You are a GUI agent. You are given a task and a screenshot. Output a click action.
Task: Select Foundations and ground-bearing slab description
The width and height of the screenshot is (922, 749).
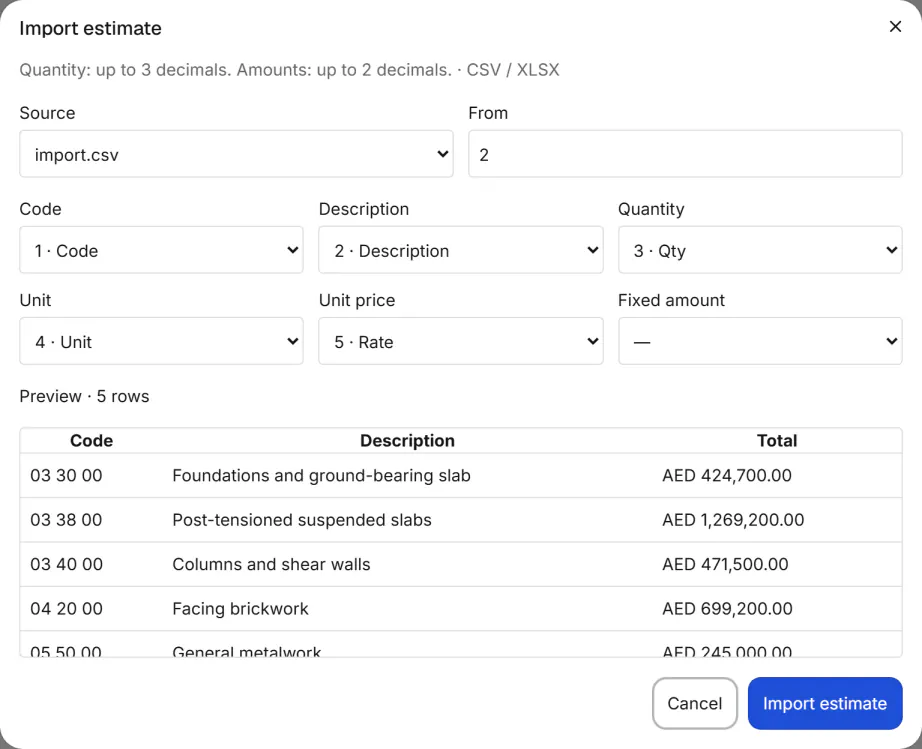(321, 475)
